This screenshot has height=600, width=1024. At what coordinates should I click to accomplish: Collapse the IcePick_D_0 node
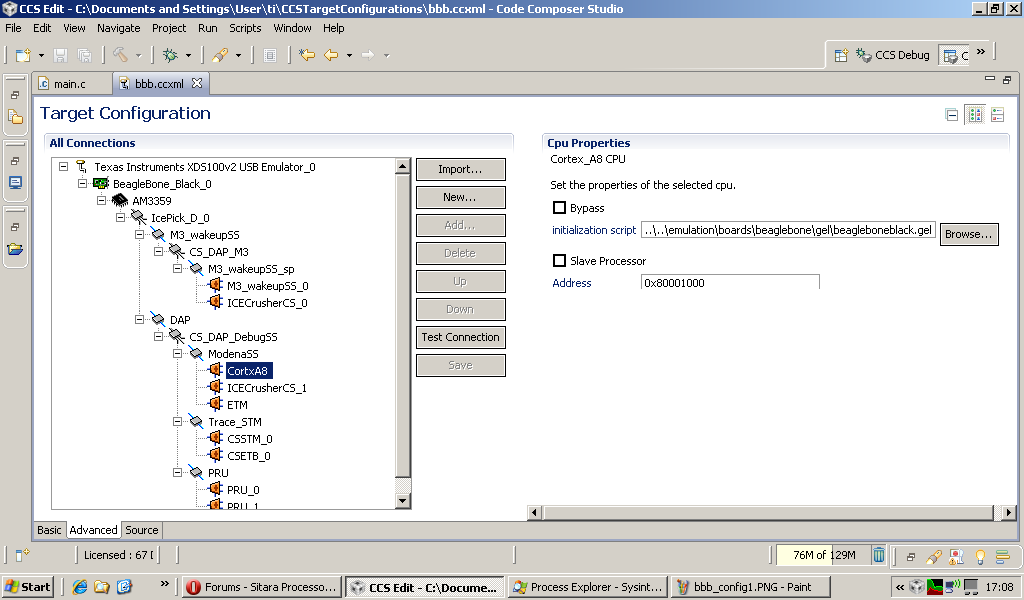120,217
